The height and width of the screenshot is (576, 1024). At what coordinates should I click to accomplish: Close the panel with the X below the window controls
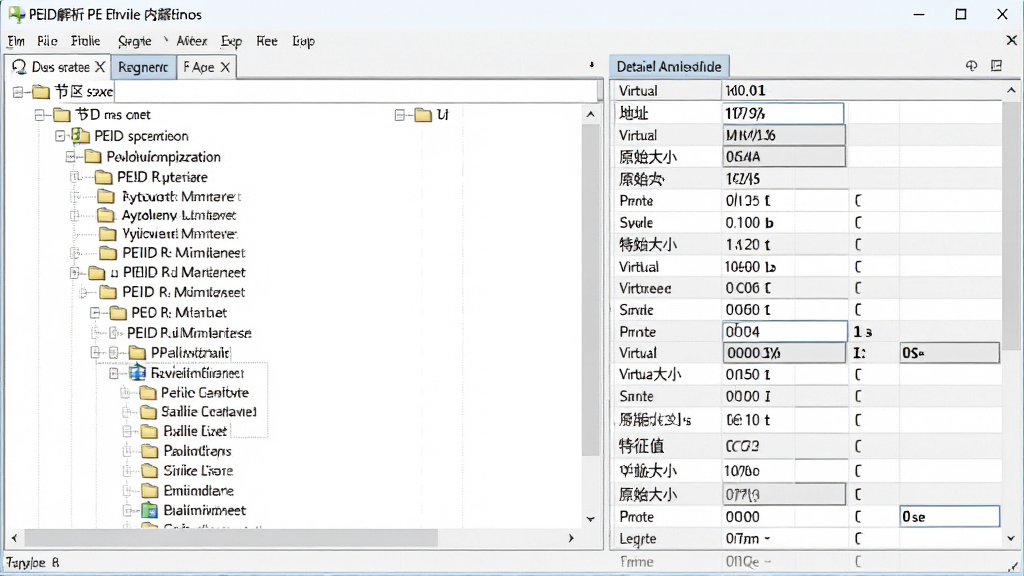(x=1012, y=40)
